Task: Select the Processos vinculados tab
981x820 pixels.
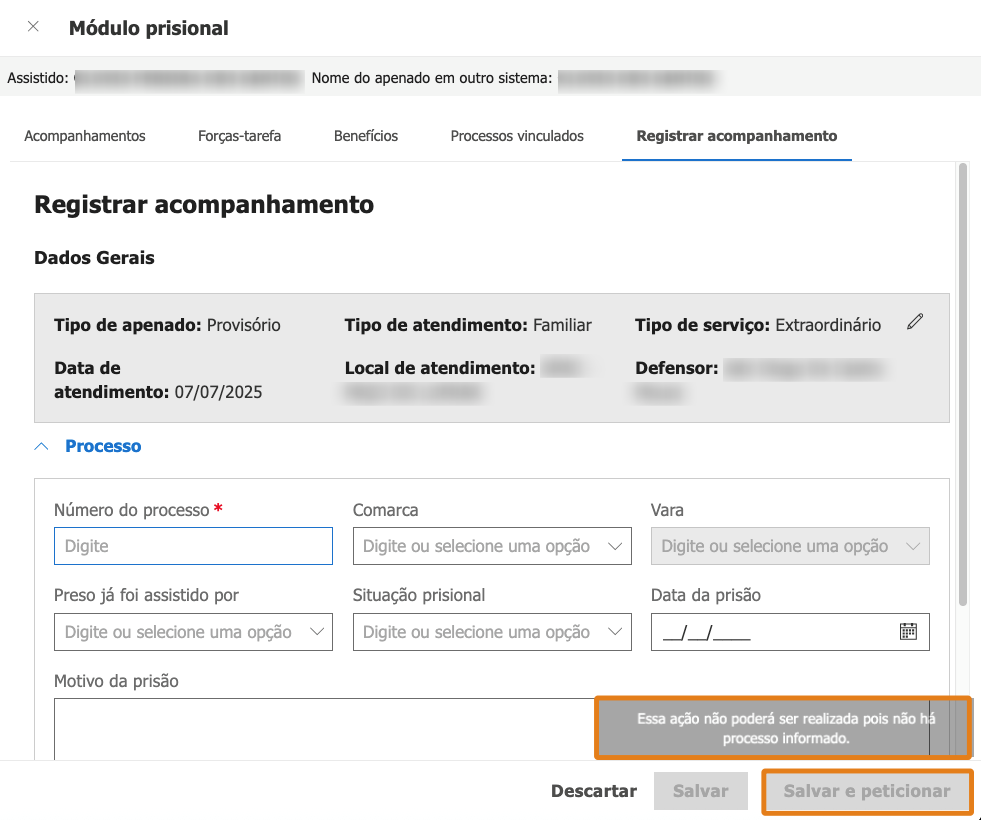Action: (x=517, y=136)
